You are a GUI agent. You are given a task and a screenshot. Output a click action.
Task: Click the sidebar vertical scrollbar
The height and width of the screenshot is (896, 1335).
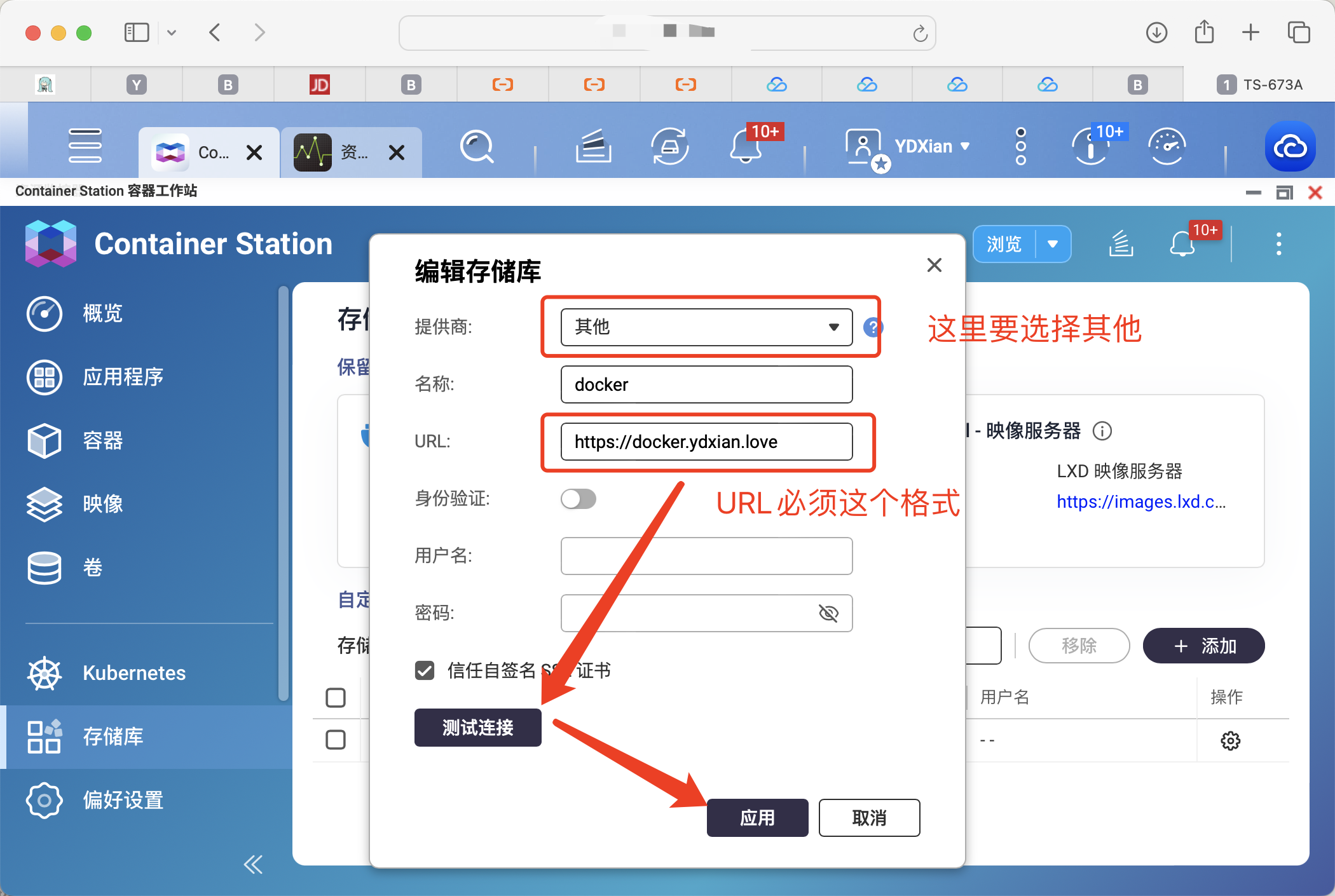[x=284, y=494]
